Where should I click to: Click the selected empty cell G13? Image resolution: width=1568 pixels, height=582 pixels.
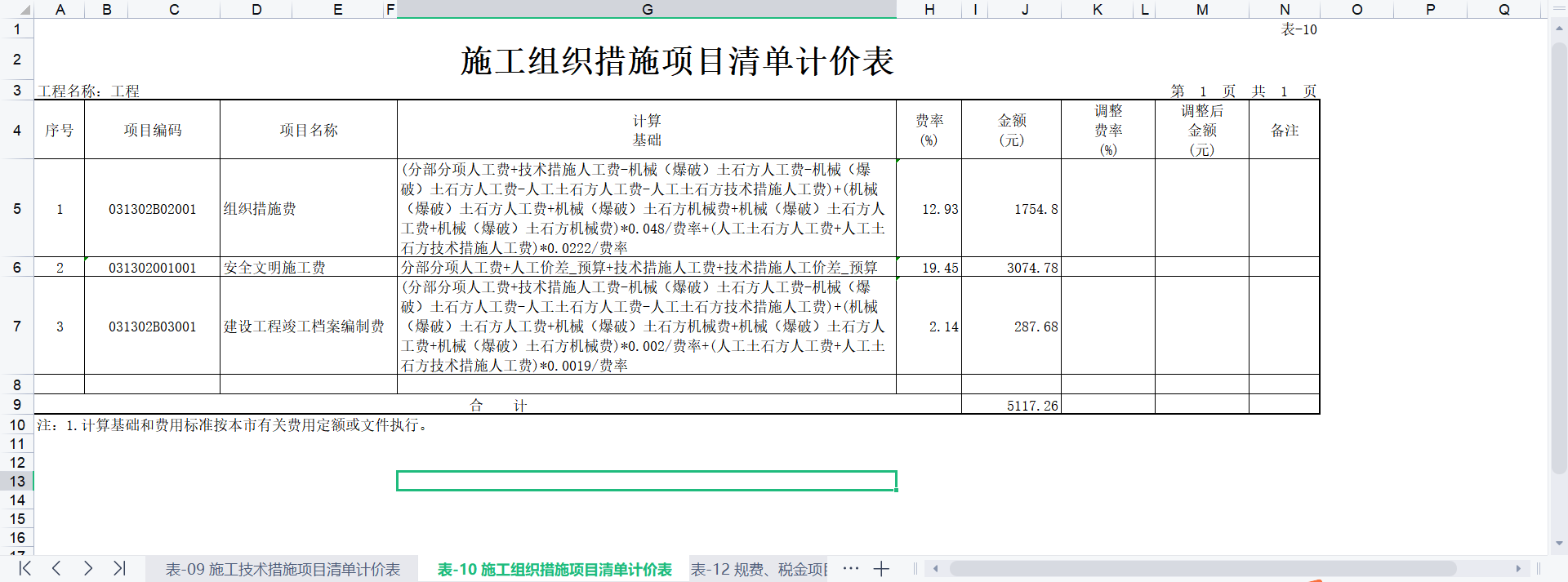[x=647, y=481]
